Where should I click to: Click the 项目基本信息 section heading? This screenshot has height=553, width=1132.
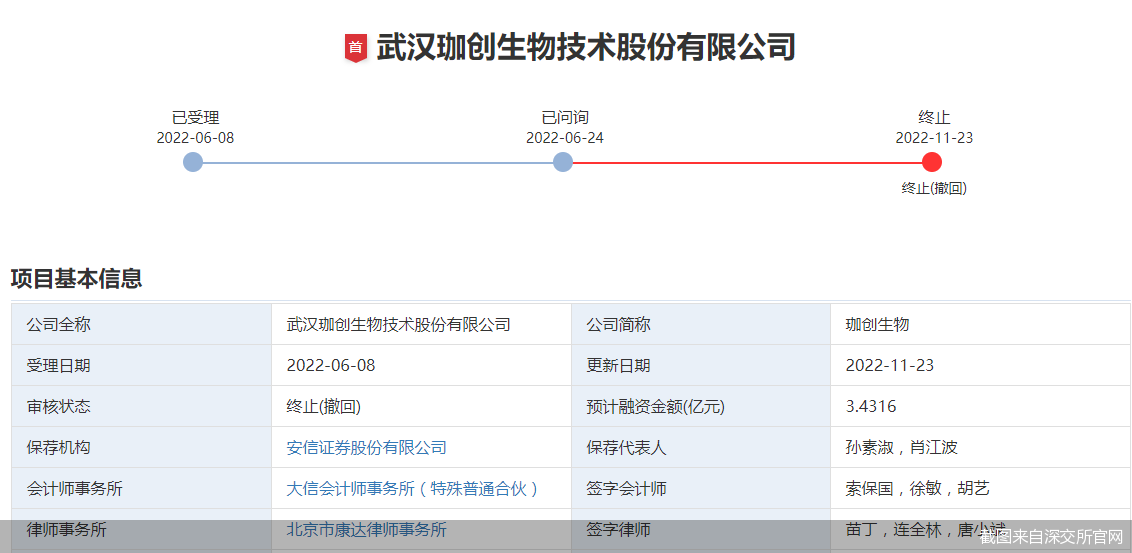76,279
